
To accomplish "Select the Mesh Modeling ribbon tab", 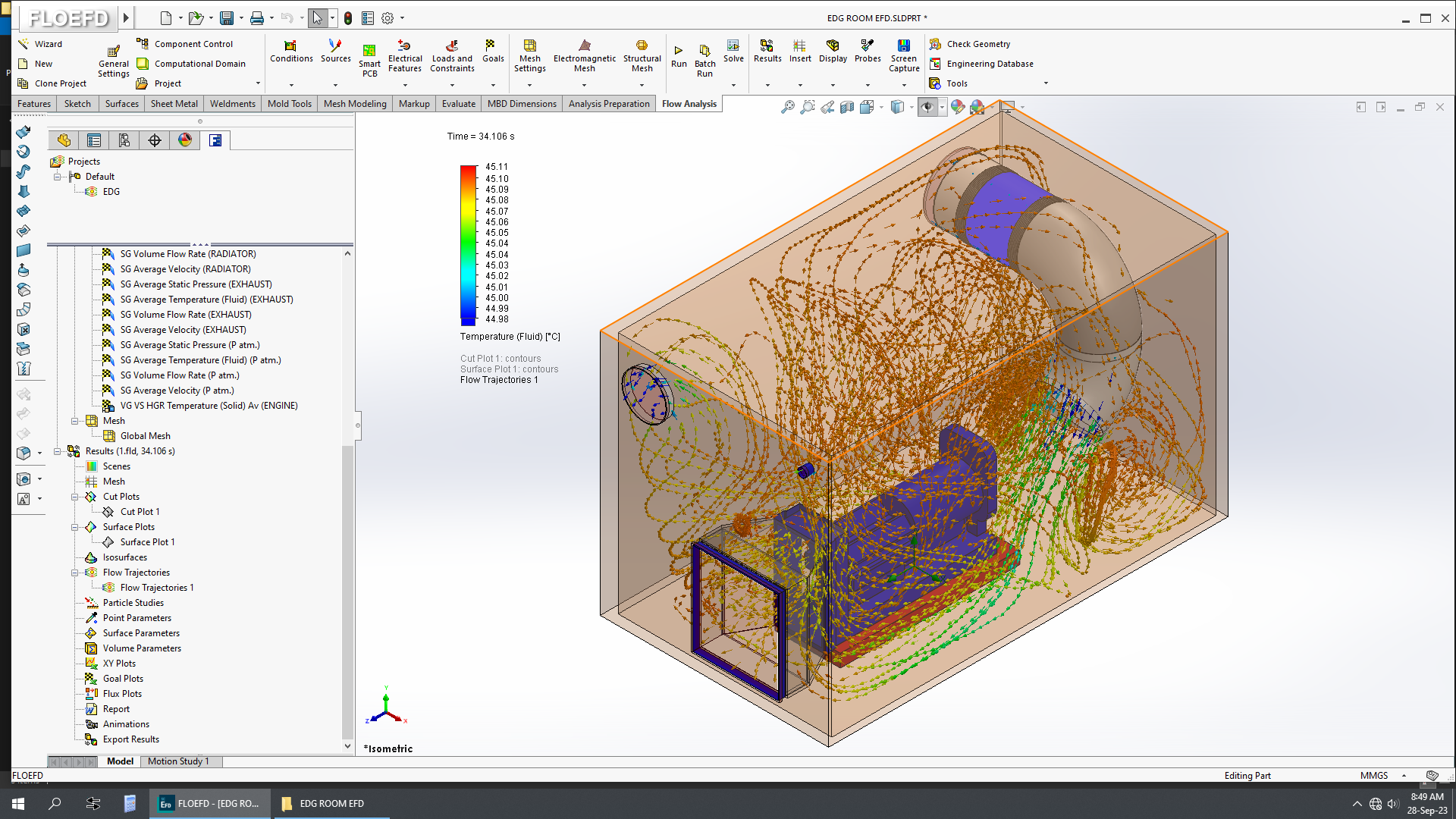I will (356, 103).
